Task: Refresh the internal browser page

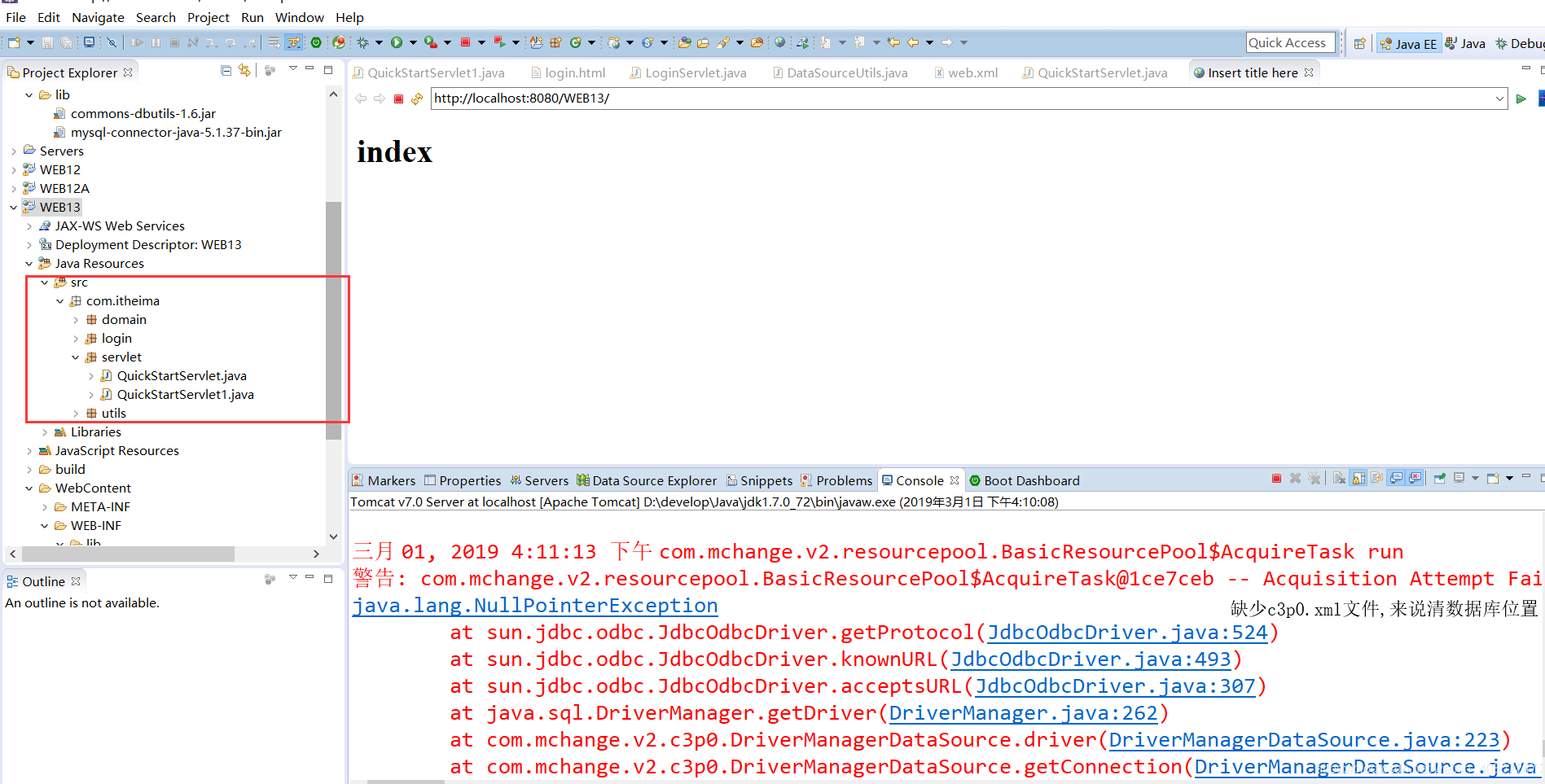Action: pos(417,99)
